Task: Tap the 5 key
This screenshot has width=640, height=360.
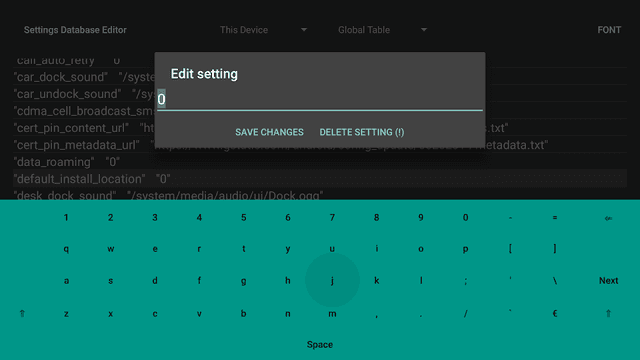Action: coord(244,218)
